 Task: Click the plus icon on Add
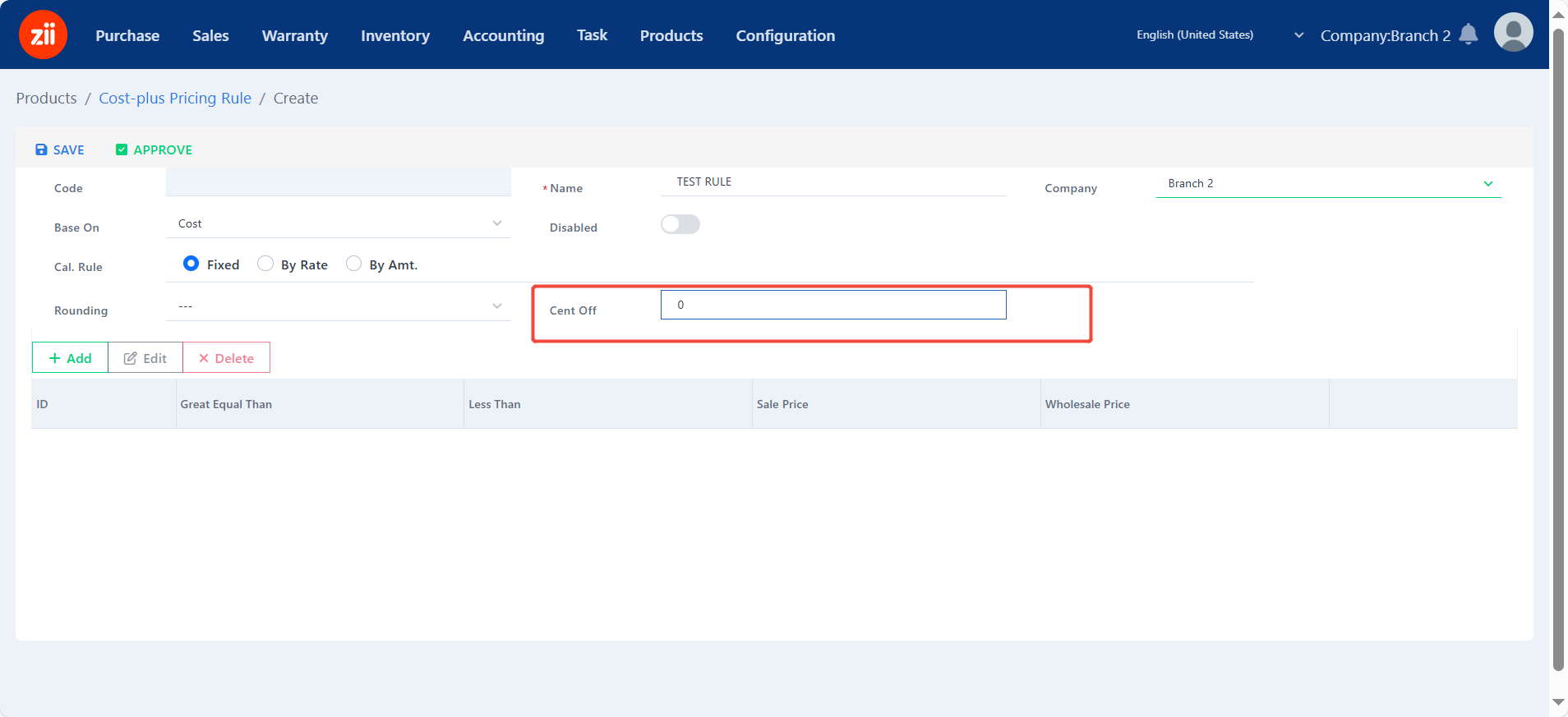coord(55,358)
